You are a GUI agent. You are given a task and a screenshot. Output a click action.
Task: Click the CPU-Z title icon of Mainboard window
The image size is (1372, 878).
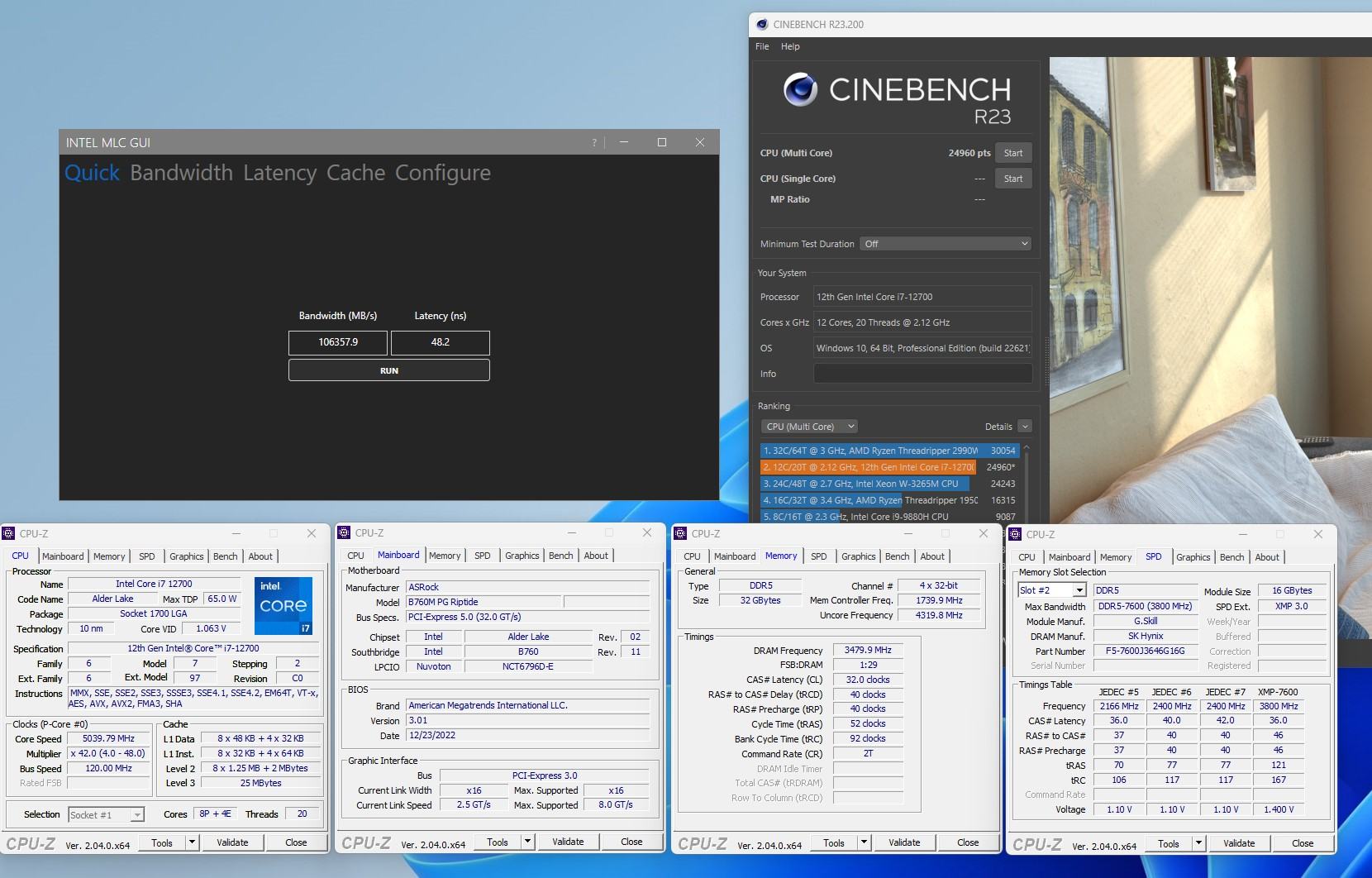[344, 533]
